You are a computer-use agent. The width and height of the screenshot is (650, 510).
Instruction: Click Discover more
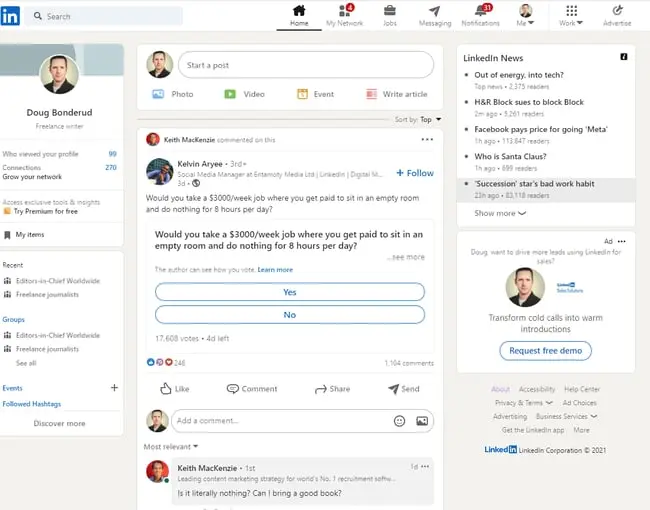click(x=59, y=423)
